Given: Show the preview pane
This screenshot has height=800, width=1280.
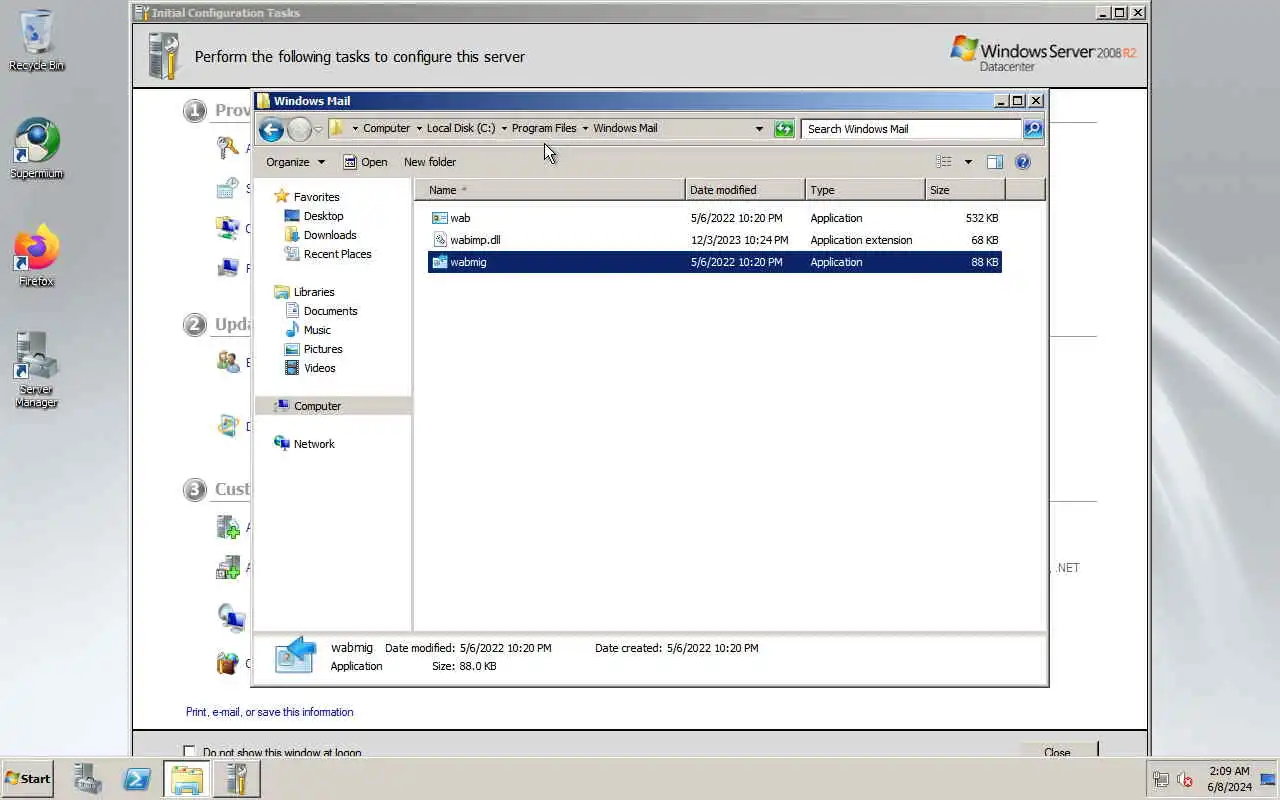Looking at the screenshot, I should [x=994, y=162].
